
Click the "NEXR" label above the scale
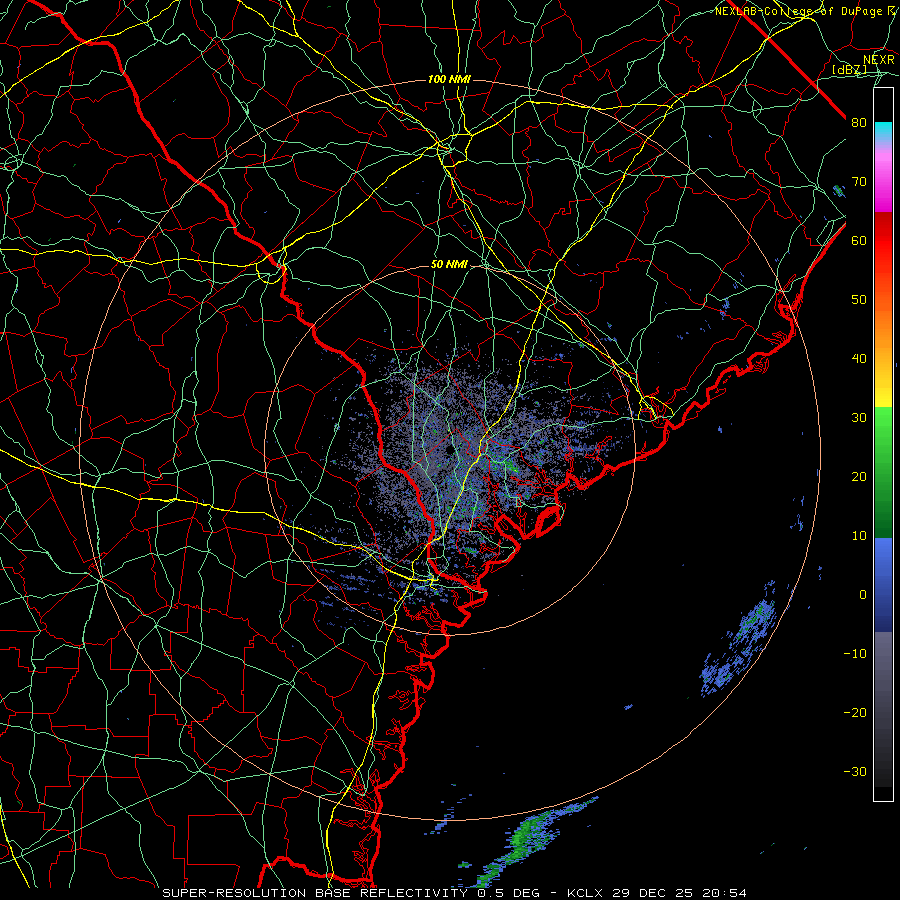878,60
